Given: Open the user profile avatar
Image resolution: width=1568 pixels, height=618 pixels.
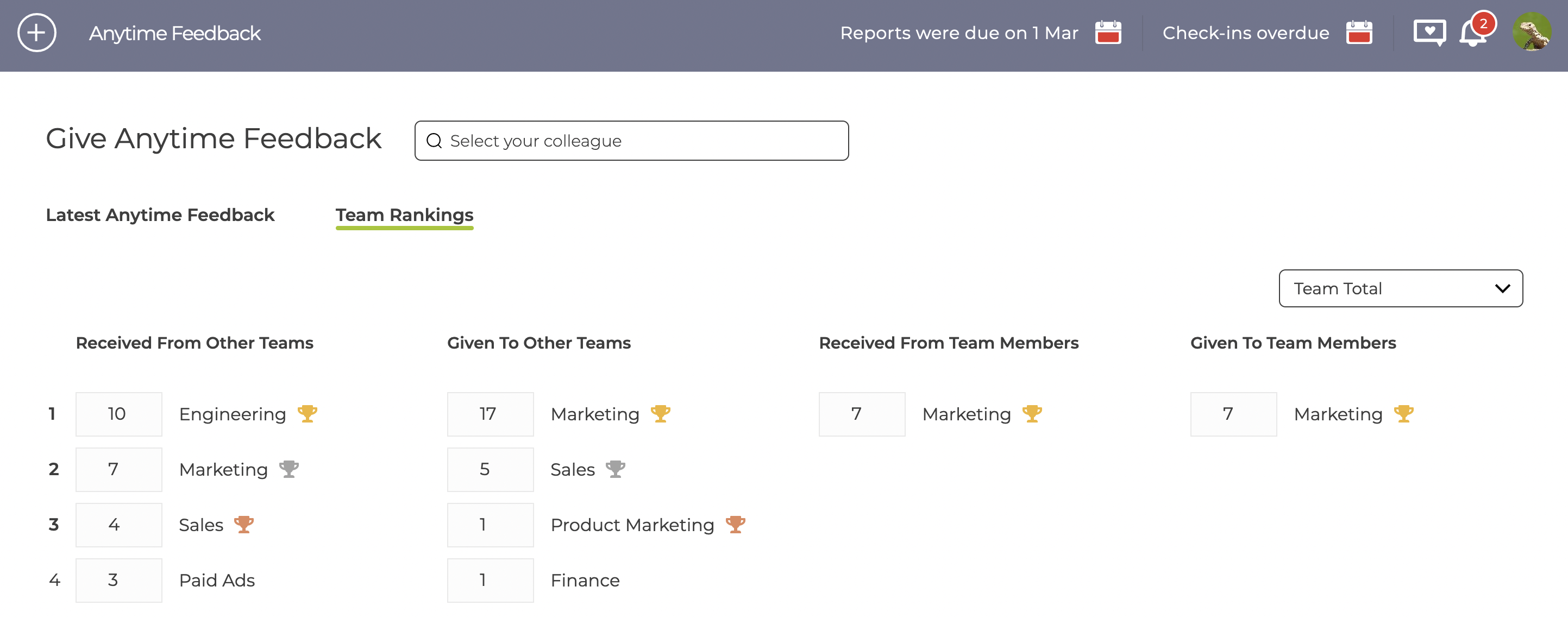Looking at the screenshot, I should point(1532,31).
